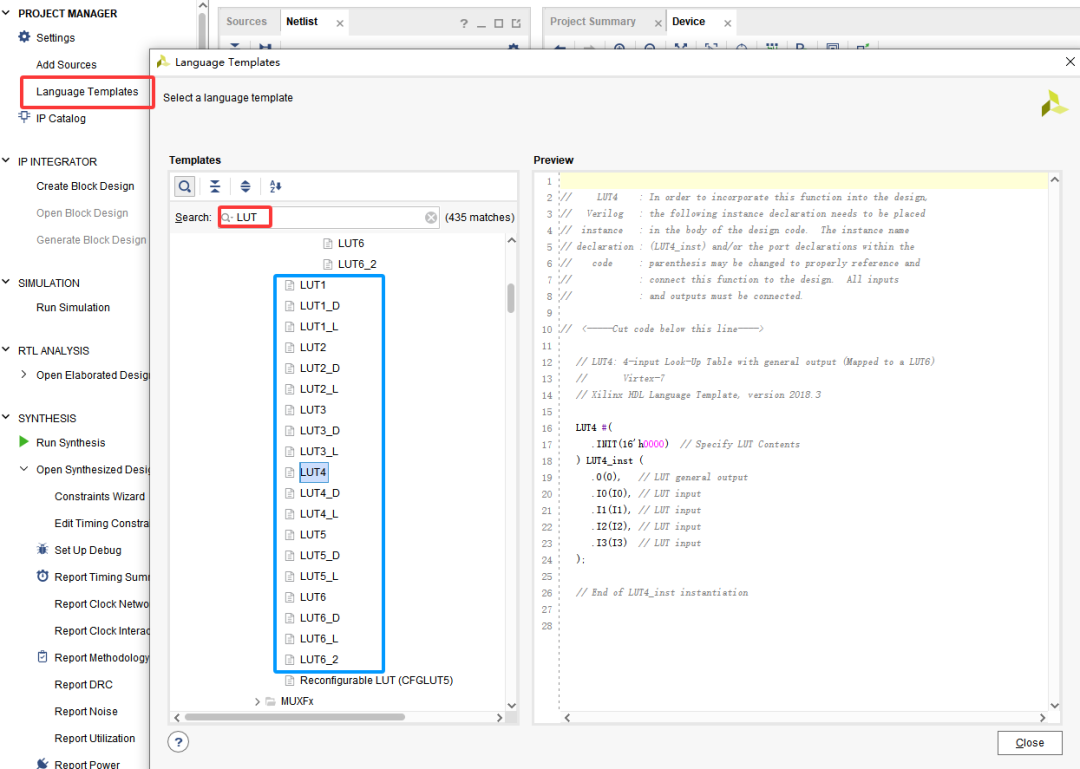Select the LUT6_2 template in the list
This screenshot has height=769, width=1080.
click(x=318, y=659)
